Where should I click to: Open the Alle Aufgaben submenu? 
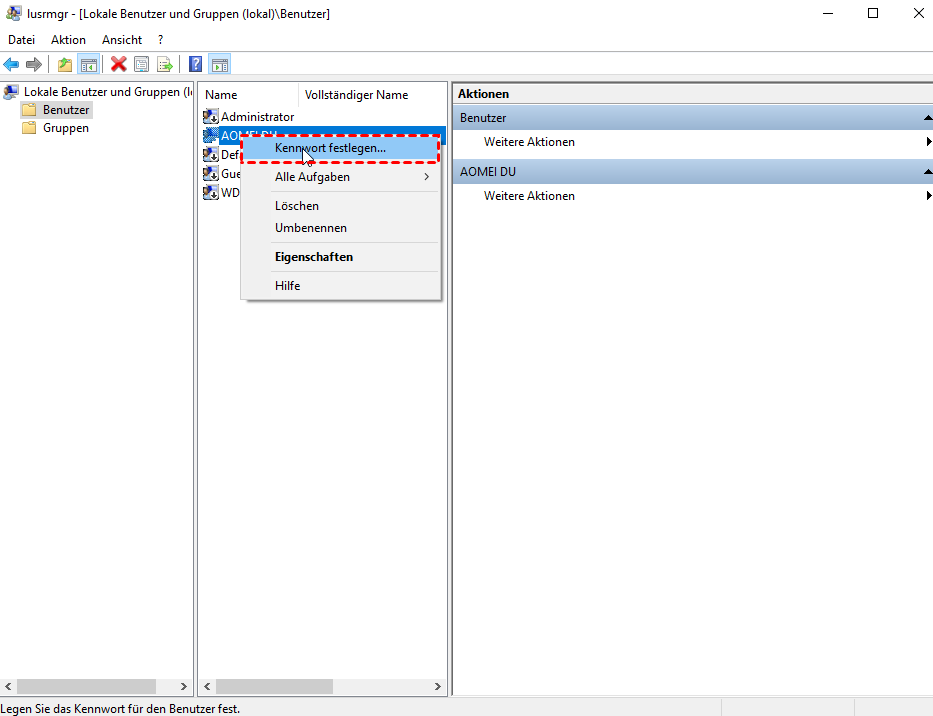[x=340, y=177]
